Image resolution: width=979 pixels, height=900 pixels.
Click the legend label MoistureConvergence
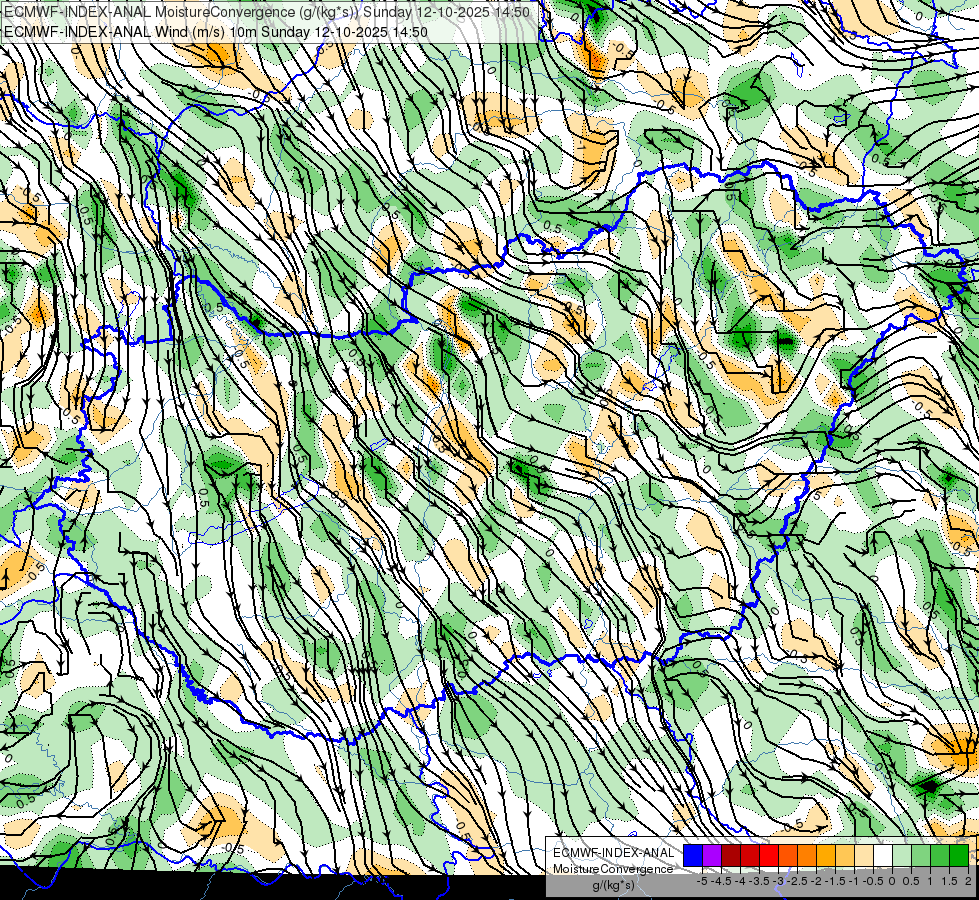613,869
